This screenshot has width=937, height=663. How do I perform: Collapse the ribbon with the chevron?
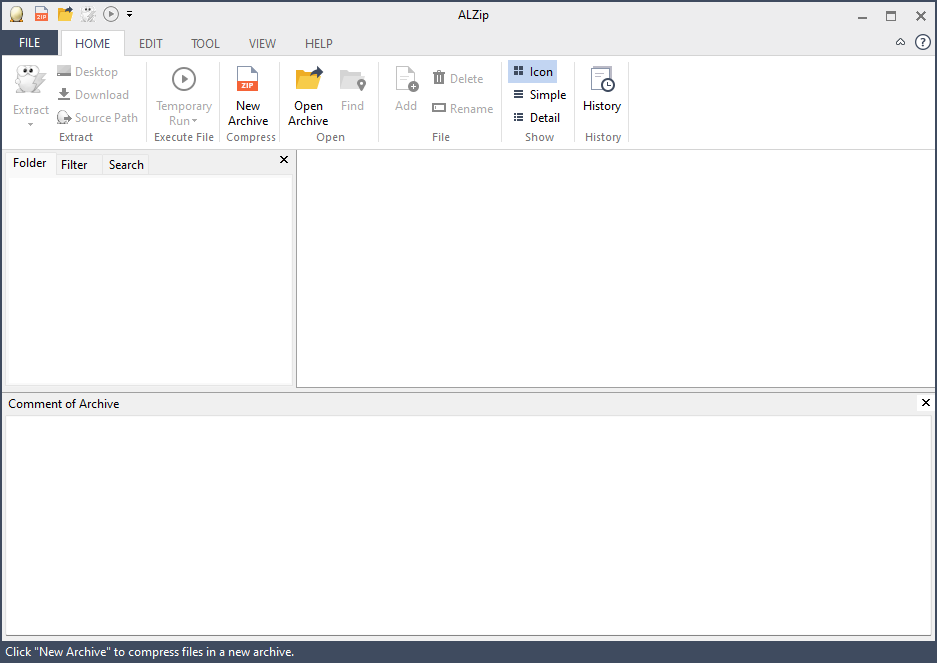900,42
